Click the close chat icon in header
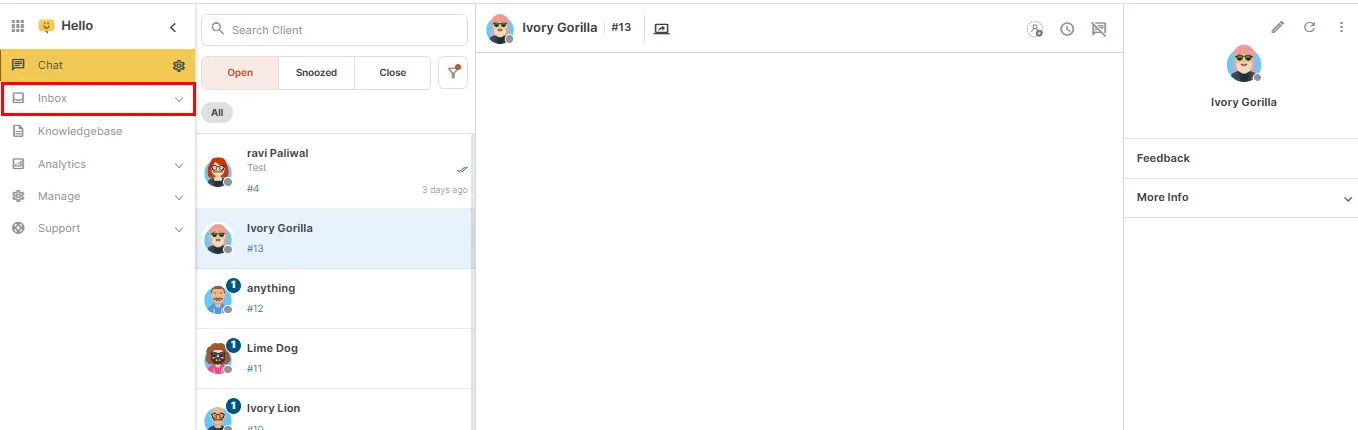The width and height of the screenshot is (1358, 430). tap(1099, 29)
